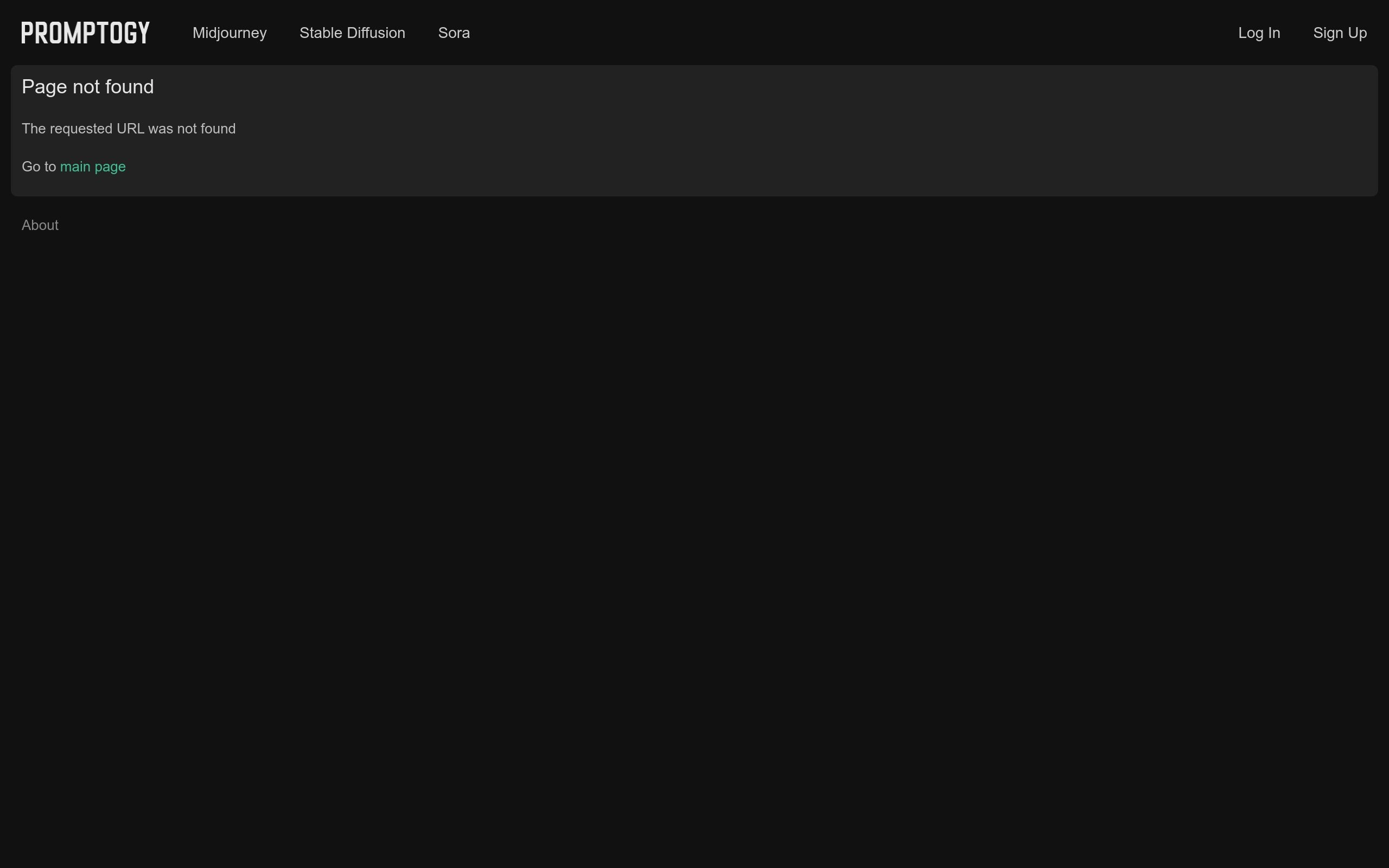The height and width of the screenshot is (868, 1389).
Task: Visit the About page below the error panel
Action: pyautogui.click(x=40, y=225)
